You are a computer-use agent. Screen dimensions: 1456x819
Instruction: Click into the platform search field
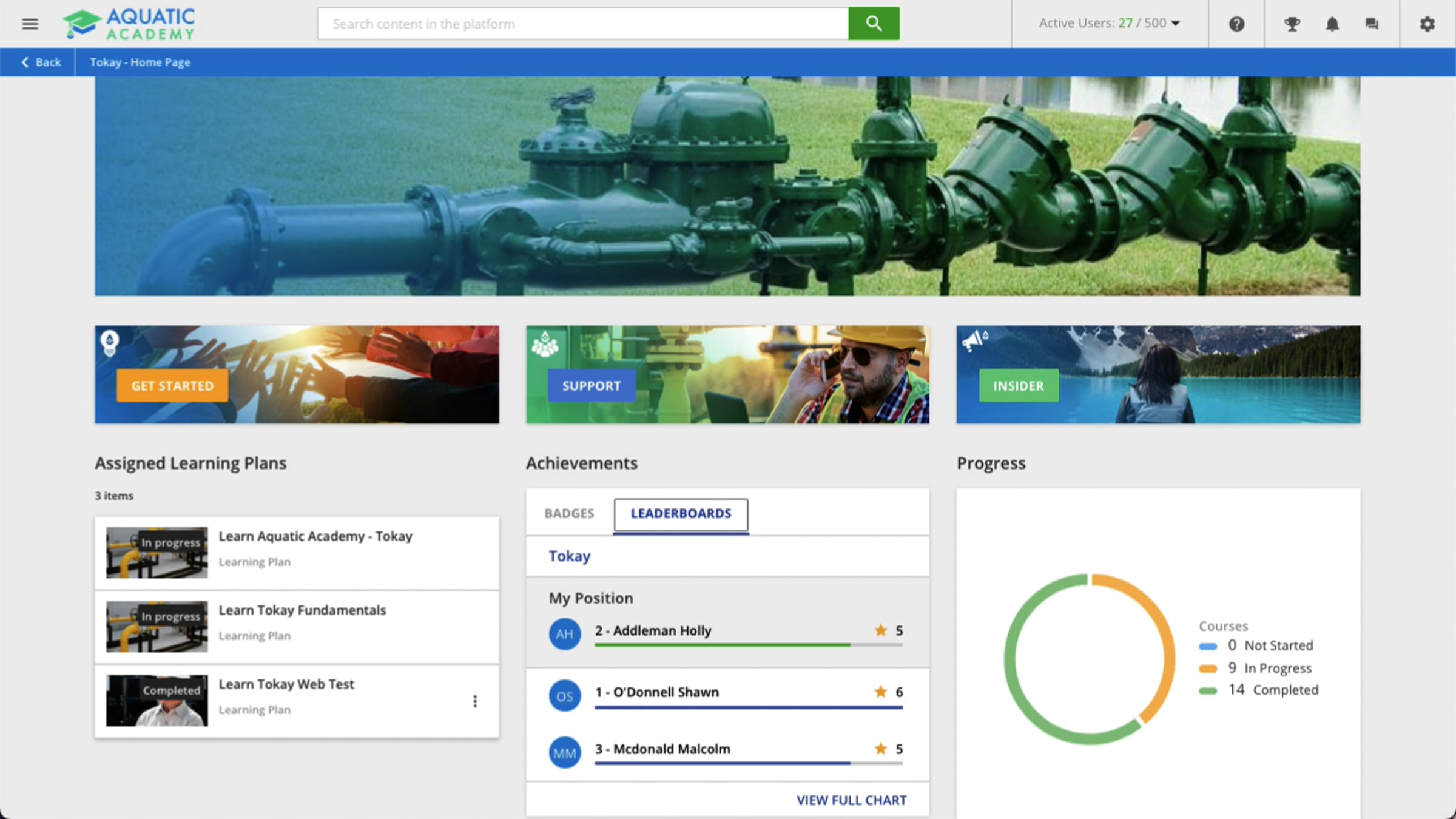582,24
